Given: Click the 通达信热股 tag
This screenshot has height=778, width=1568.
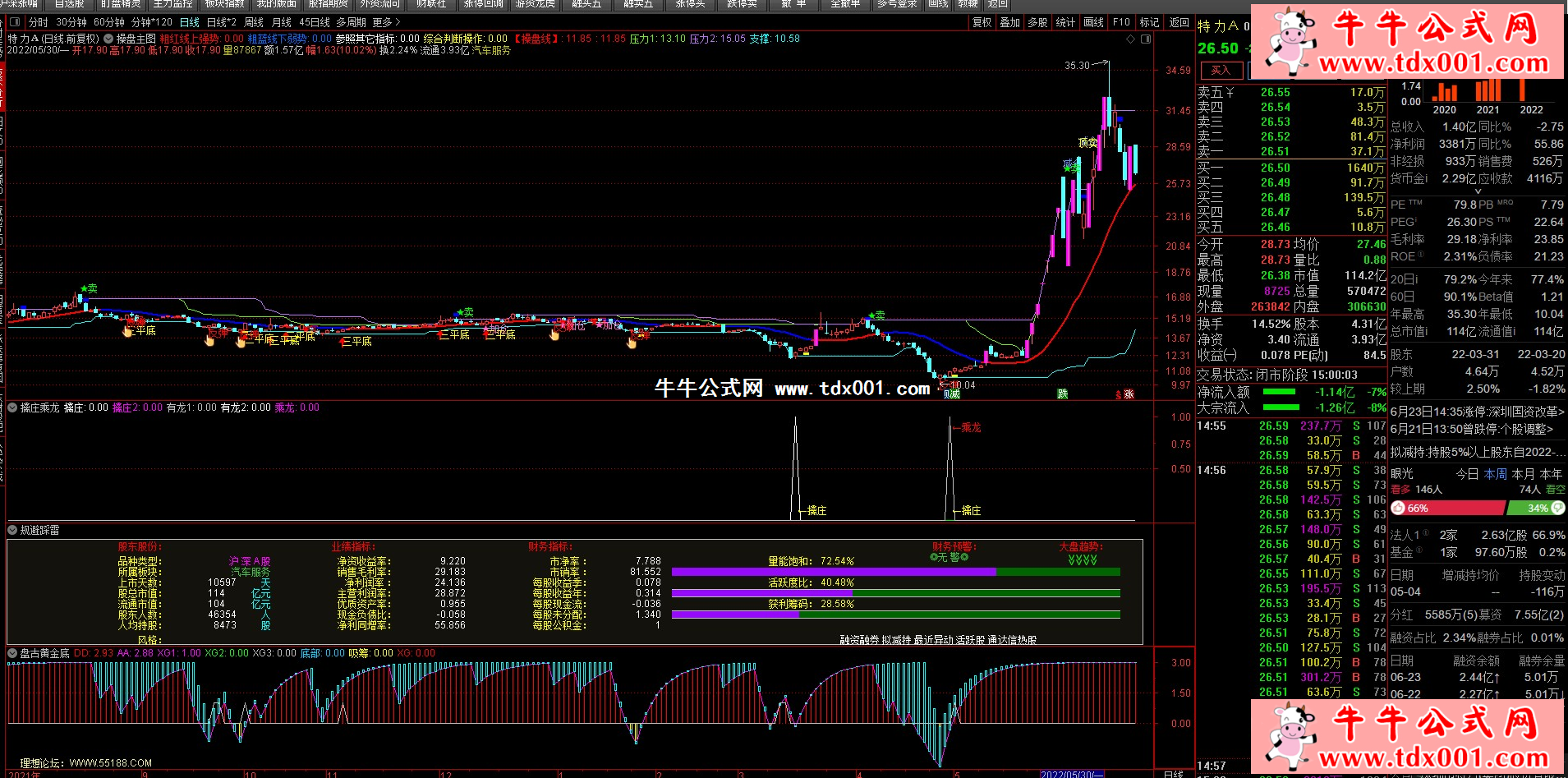Looking at the screenshot, I should 1012,640.
